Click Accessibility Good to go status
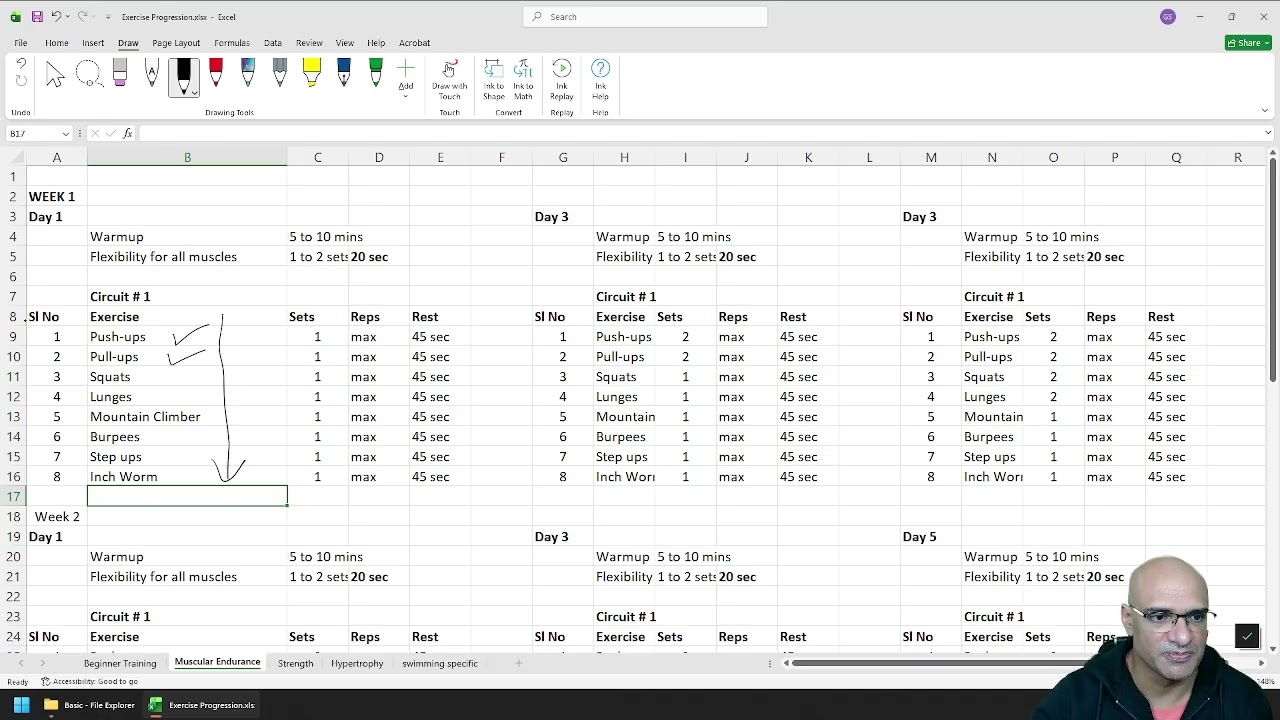 click(90, 682)
